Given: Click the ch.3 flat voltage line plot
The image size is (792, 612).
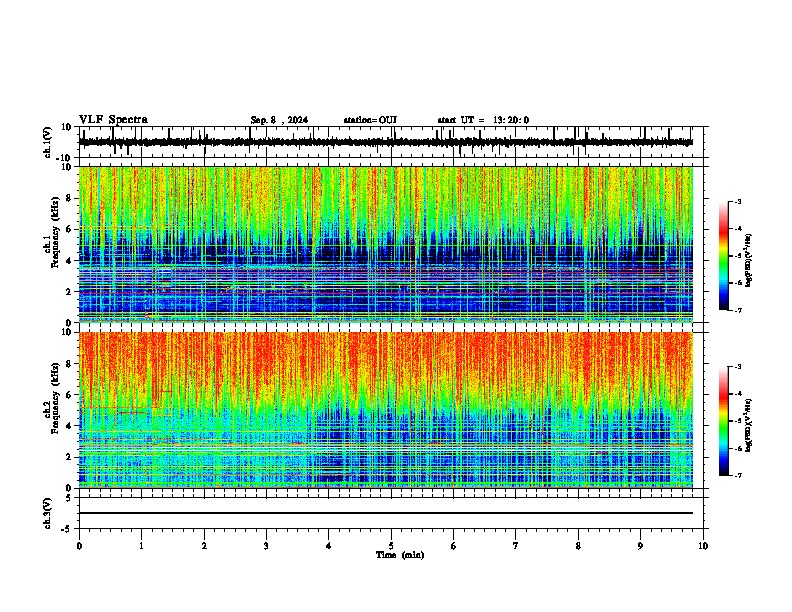Looking at the screenshot, I should 385,513.
